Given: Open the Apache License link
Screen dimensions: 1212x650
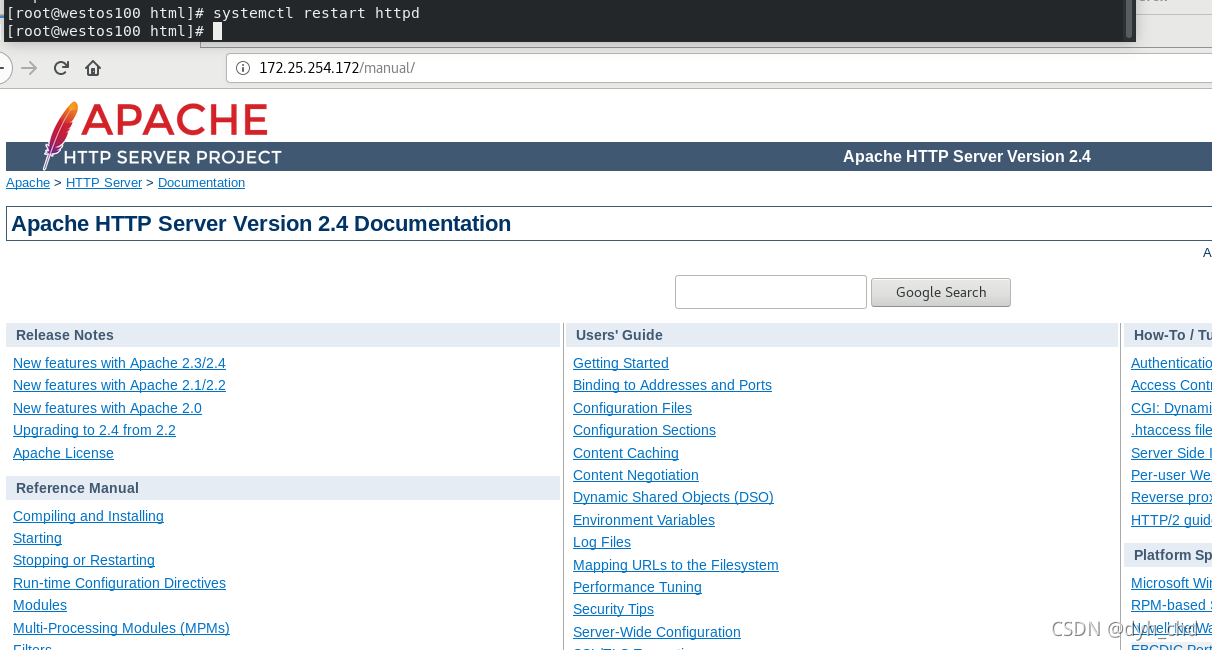Looking at the screenshot, I should click(x=63, y=453).
